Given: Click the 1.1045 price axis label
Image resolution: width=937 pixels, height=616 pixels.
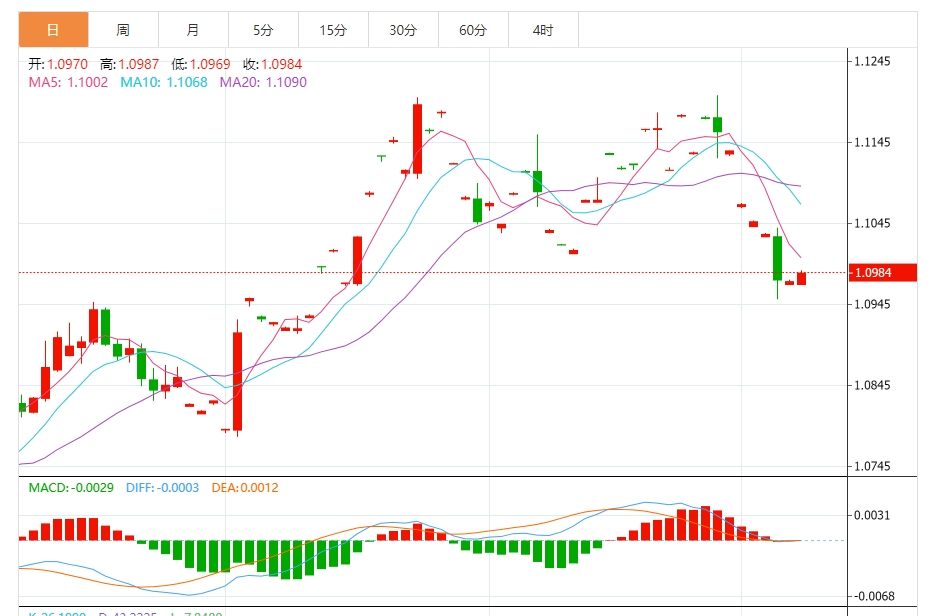Looking at the screenshot, I should point(872,223).
